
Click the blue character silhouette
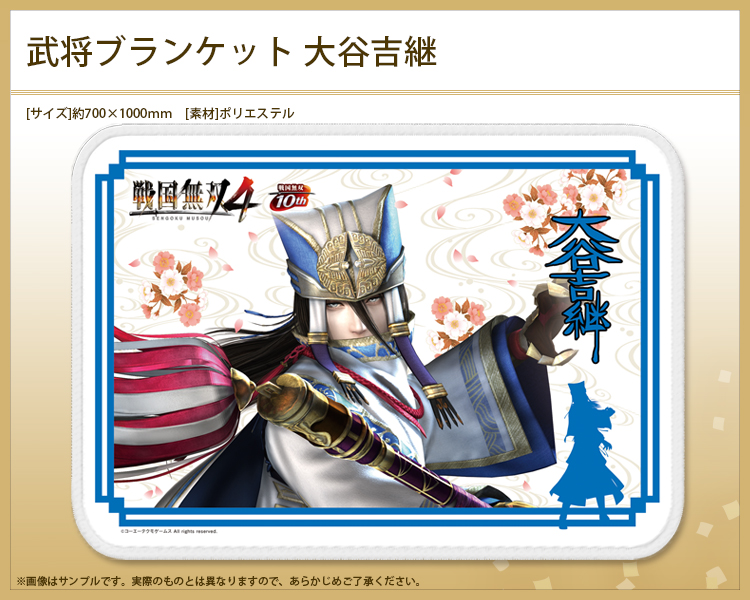pos(586,455)
